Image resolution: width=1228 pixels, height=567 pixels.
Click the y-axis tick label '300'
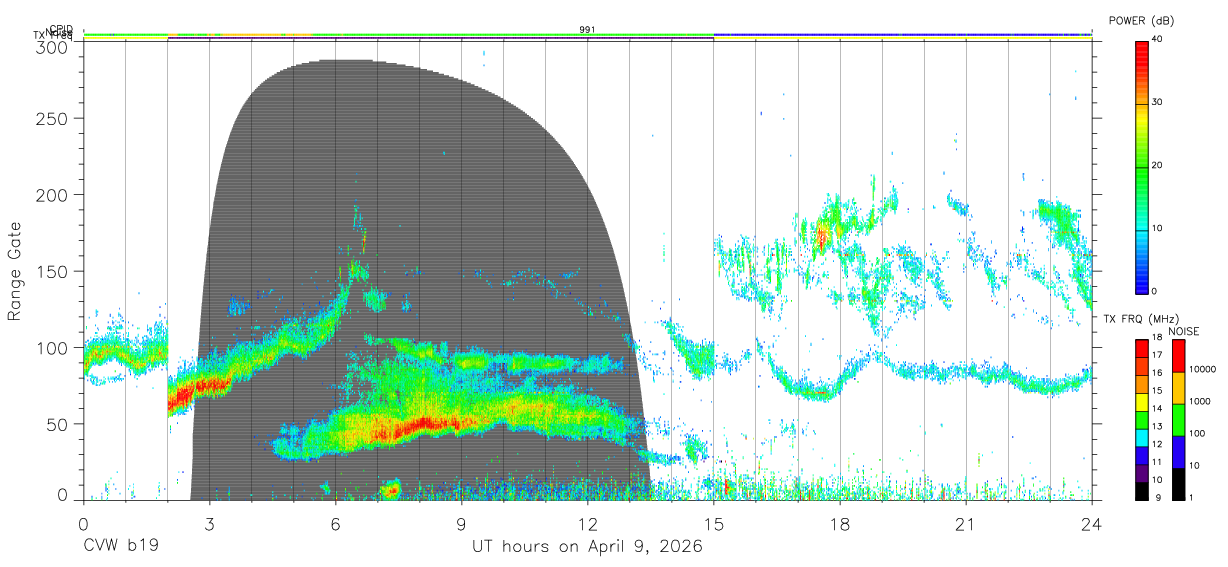point(54,47)
